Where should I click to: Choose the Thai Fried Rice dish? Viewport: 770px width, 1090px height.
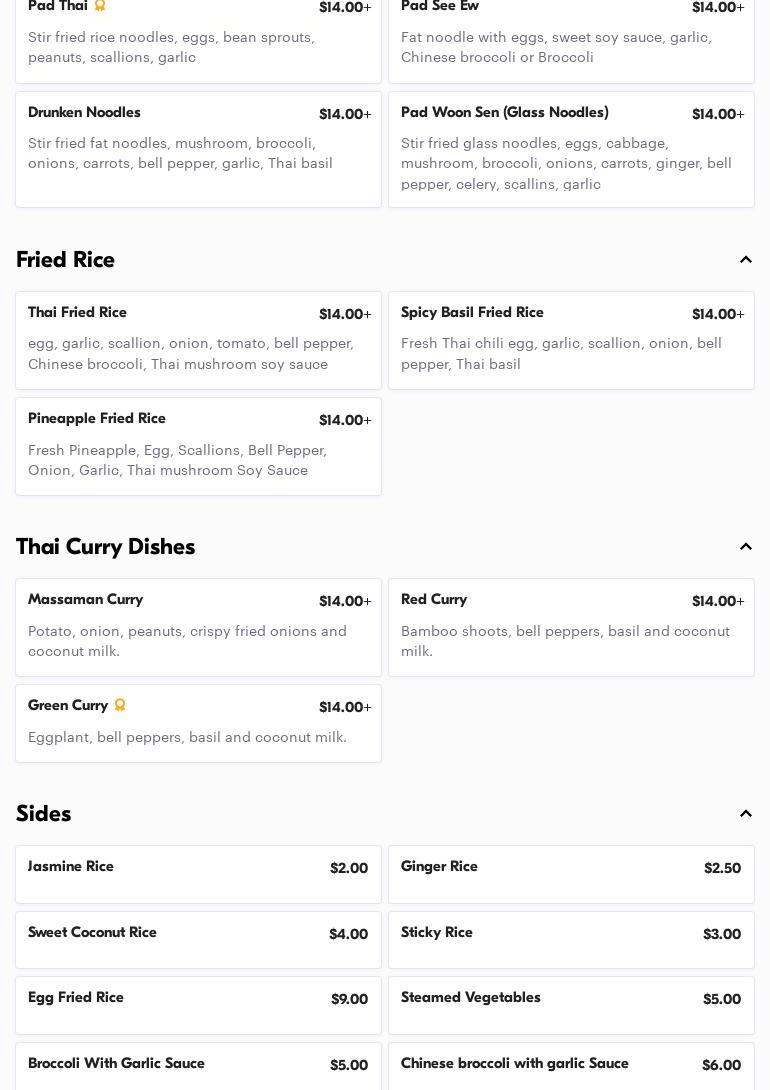click(198, 340)
